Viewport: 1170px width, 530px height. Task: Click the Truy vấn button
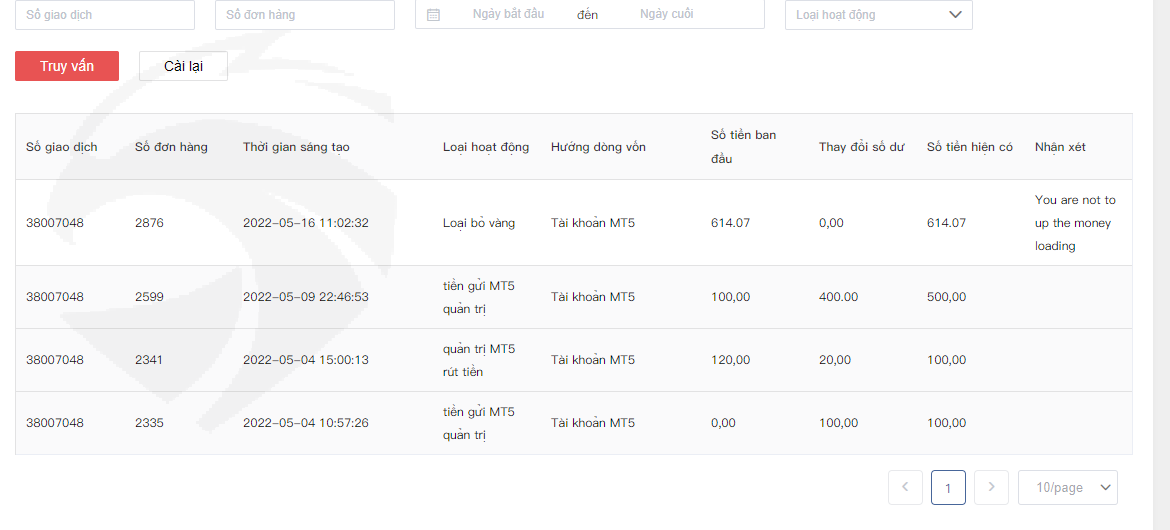pos(67,66)
